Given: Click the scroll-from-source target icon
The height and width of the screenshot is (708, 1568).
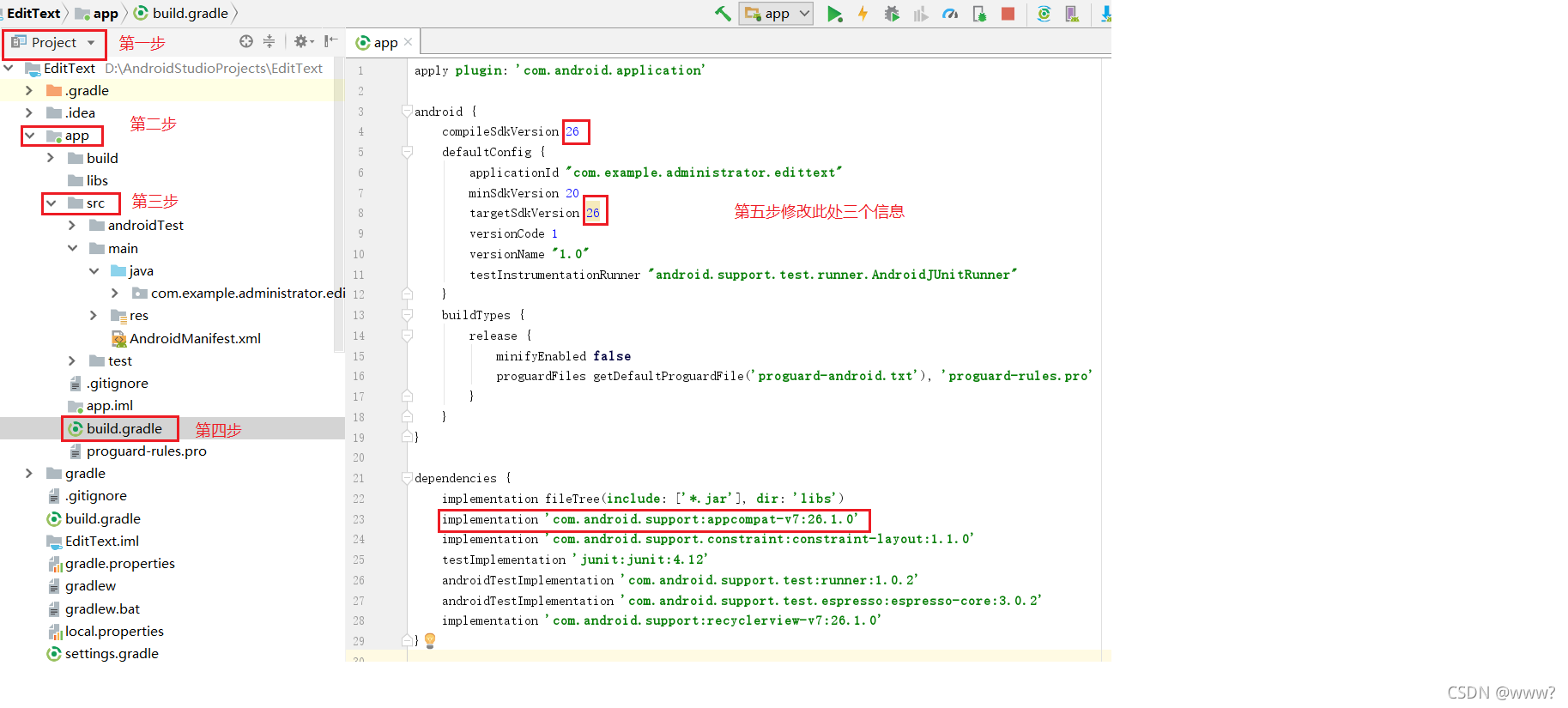Looking at the screenshot, I should click(x=246, y=41).
